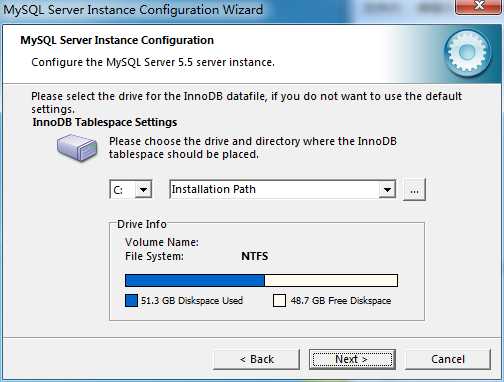Click the gear icon in header
The height and width of the screenshot is (382, 504).
tap(467, 52)
